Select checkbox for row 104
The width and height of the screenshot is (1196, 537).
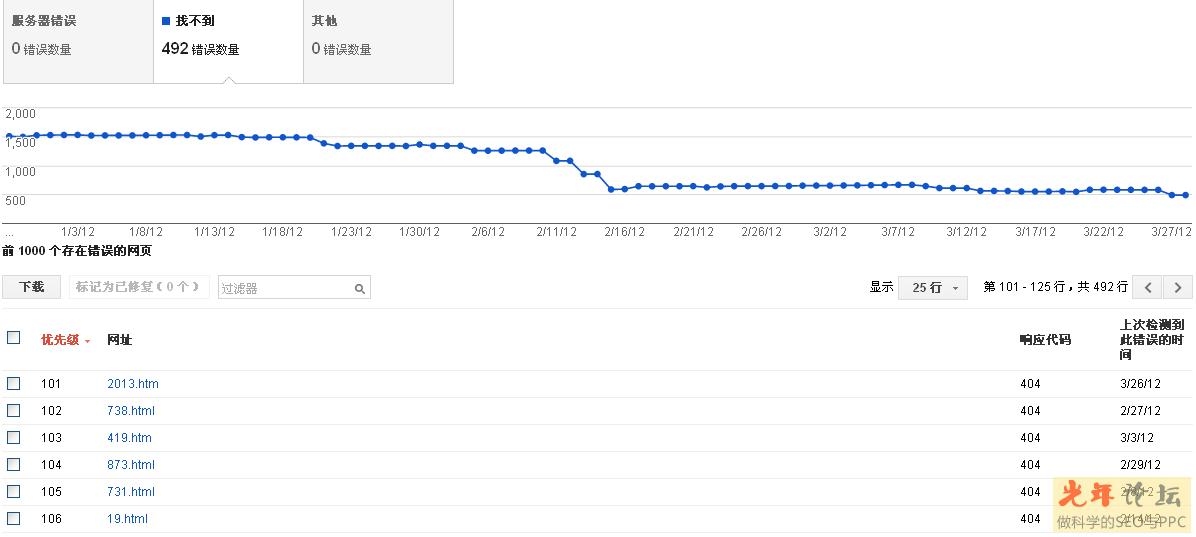[x=14, y=465]
